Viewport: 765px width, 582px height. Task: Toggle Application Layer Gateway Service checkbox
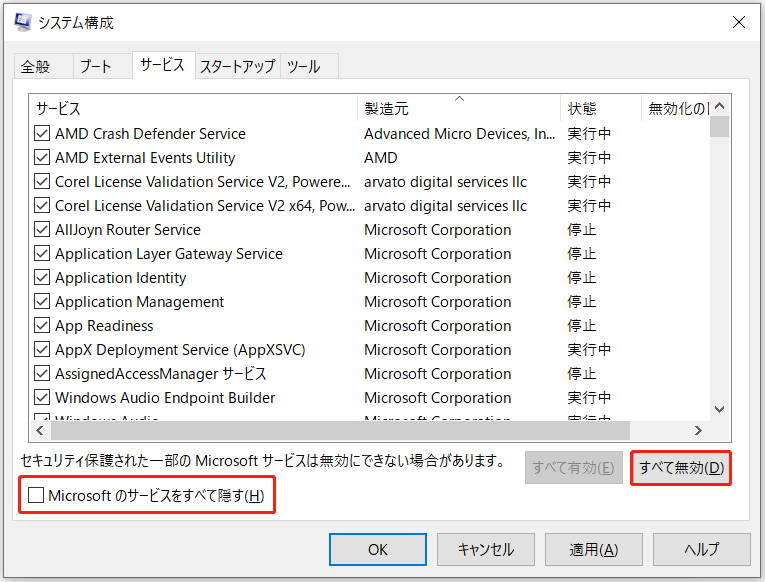(42, 254)
